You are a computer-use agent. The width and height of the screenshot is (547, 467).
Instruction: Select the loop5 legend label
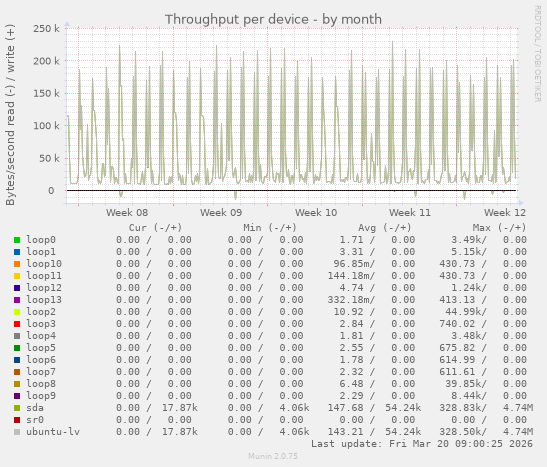coord(41,348)
